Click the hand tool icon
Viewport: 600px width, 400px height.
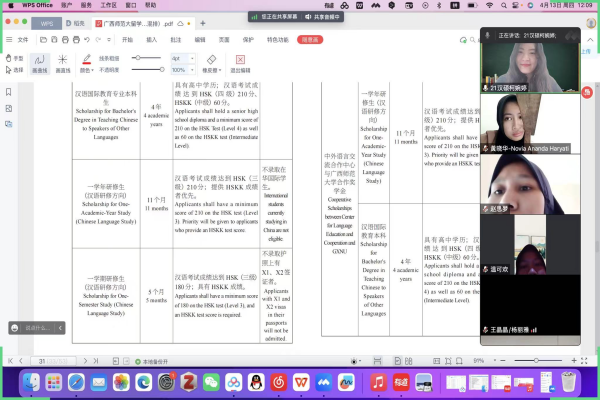pyautogui.click(x=8, y=59)
